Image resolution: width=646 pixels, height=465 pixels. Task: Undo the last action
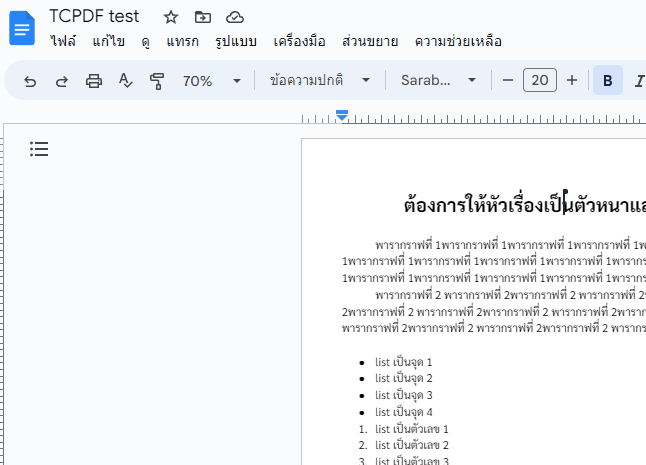[30, 81]
